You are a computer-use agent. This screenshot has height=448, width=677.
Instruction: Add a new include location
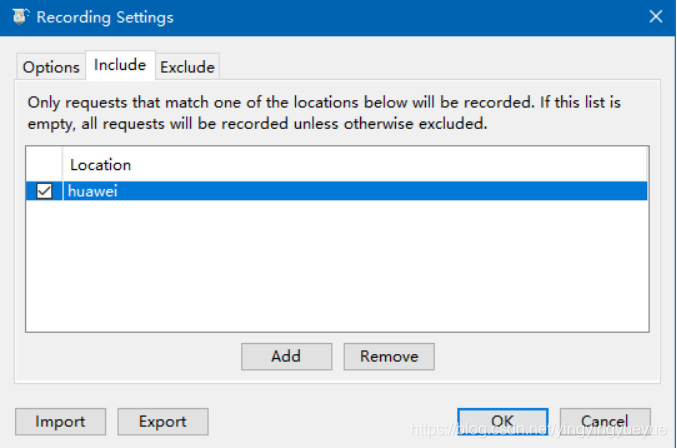point(286,357)
